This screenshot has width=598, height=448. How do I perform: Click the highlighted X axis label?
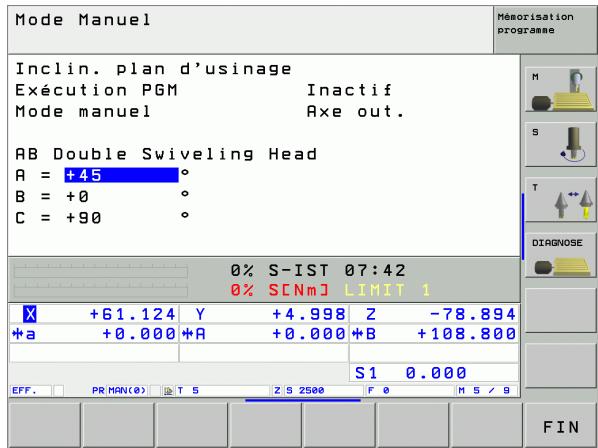pos(30,314)
